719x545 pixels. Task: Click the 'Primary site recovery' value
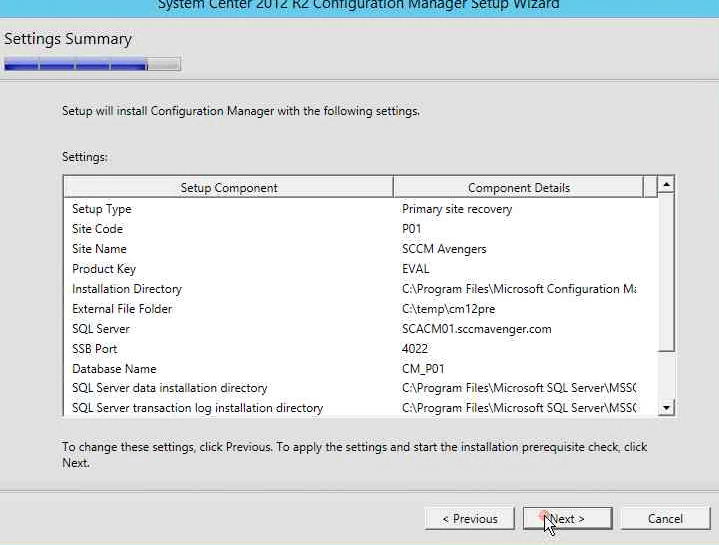(457, 209)
